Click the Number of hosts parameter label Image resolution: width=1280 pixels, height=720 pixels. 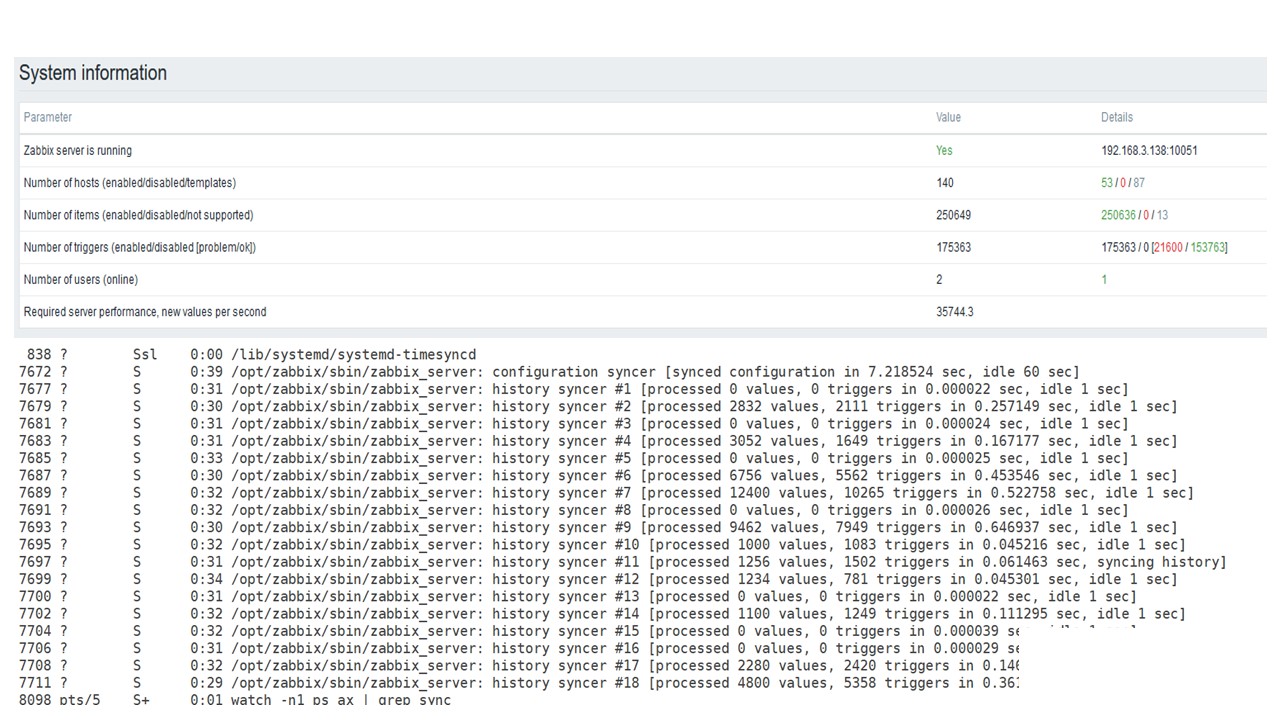point(130,183)
